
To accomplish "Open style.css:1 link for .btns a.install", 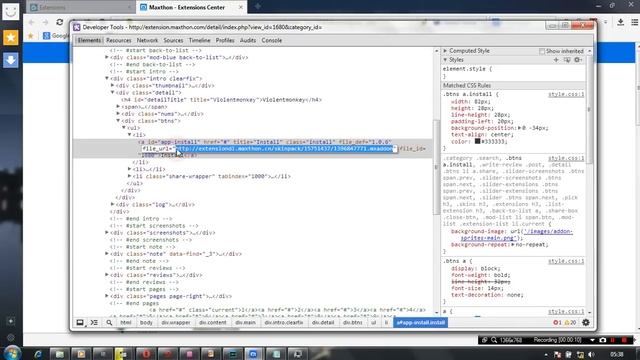I will [566, 94].
